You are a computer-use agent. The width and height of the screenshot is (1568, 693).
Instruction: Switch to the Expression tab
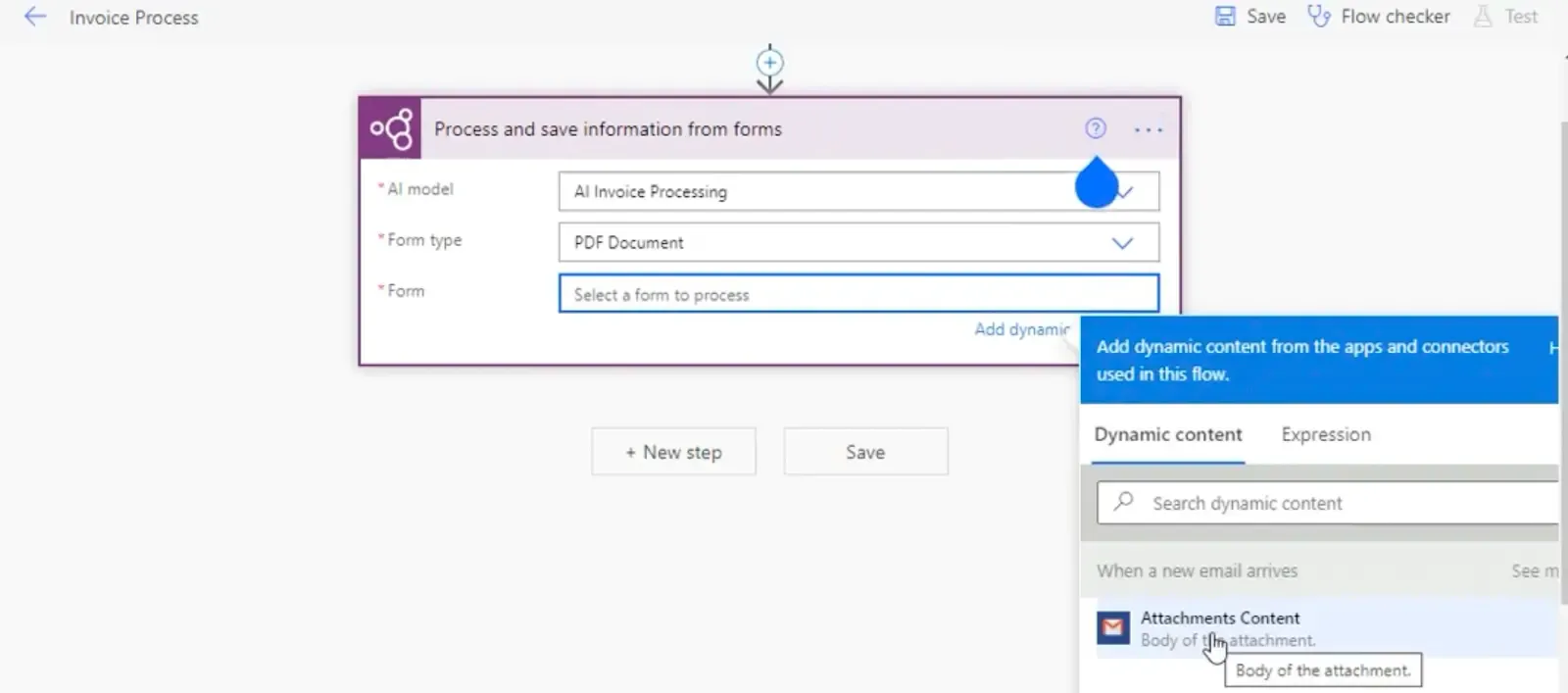(x=1325, y=434)
